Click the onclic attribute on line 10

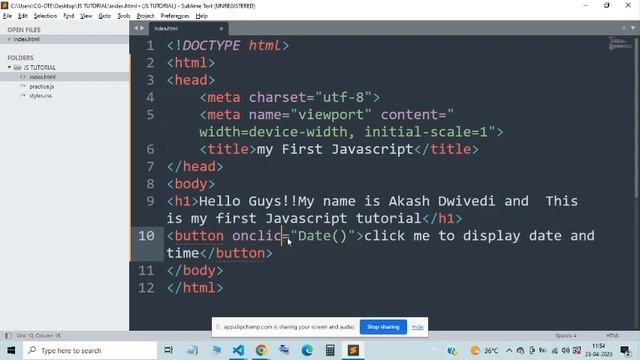(257, 236)
